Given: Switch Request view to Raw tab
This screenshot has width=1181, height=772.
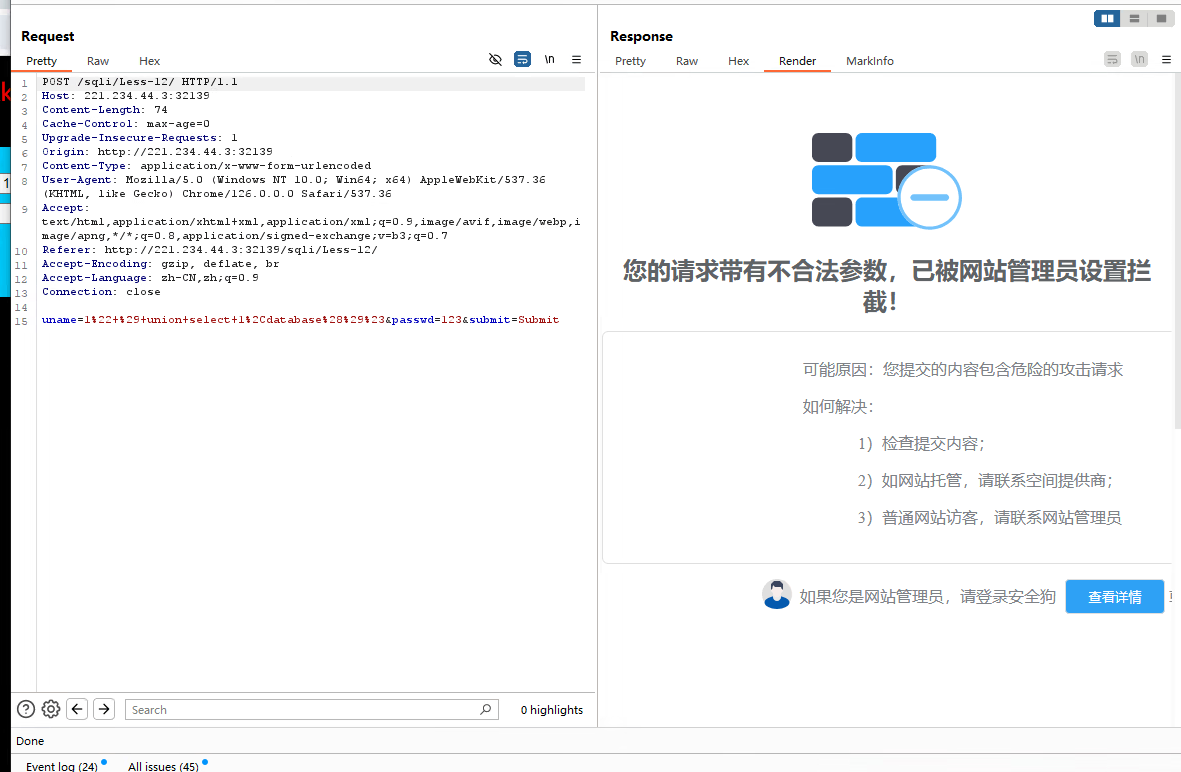Looking at the screenshot, I should [x=98, y=61].
